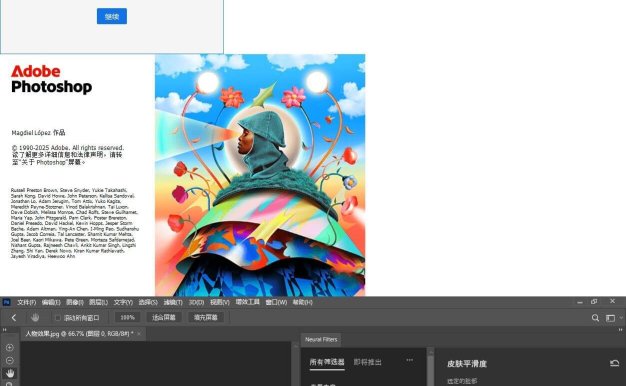Screen dimensions: 626x386
Task: Collapse the left toolbar double arrow
Action: tap(5, 330)
